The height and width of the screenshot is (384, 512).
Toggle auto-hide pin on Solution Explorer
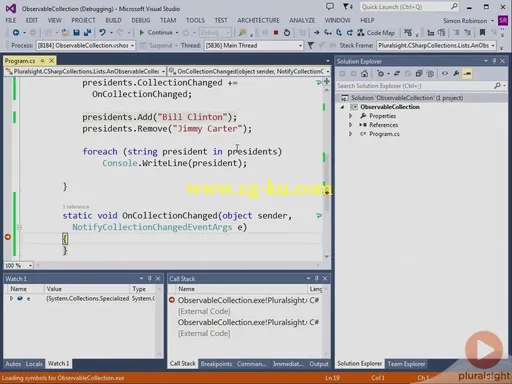(494, 61)
